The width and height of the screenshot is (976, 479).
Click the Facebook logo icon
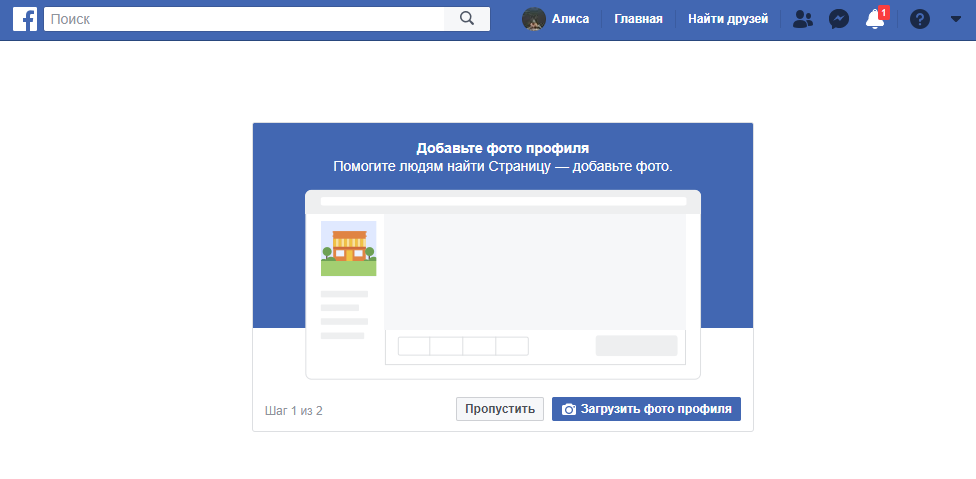click(x=25, y=19)
